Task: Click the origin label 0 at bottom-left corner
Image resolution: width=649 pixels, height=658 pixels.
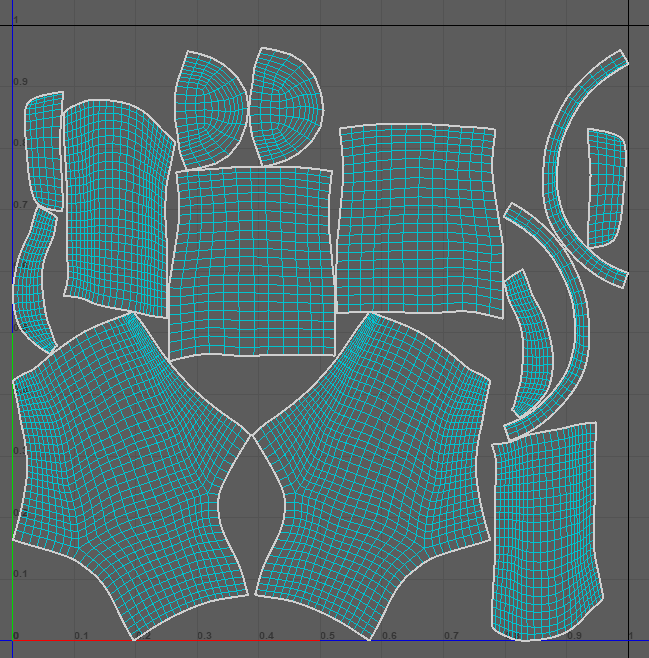Action: [x=16, y=636]
